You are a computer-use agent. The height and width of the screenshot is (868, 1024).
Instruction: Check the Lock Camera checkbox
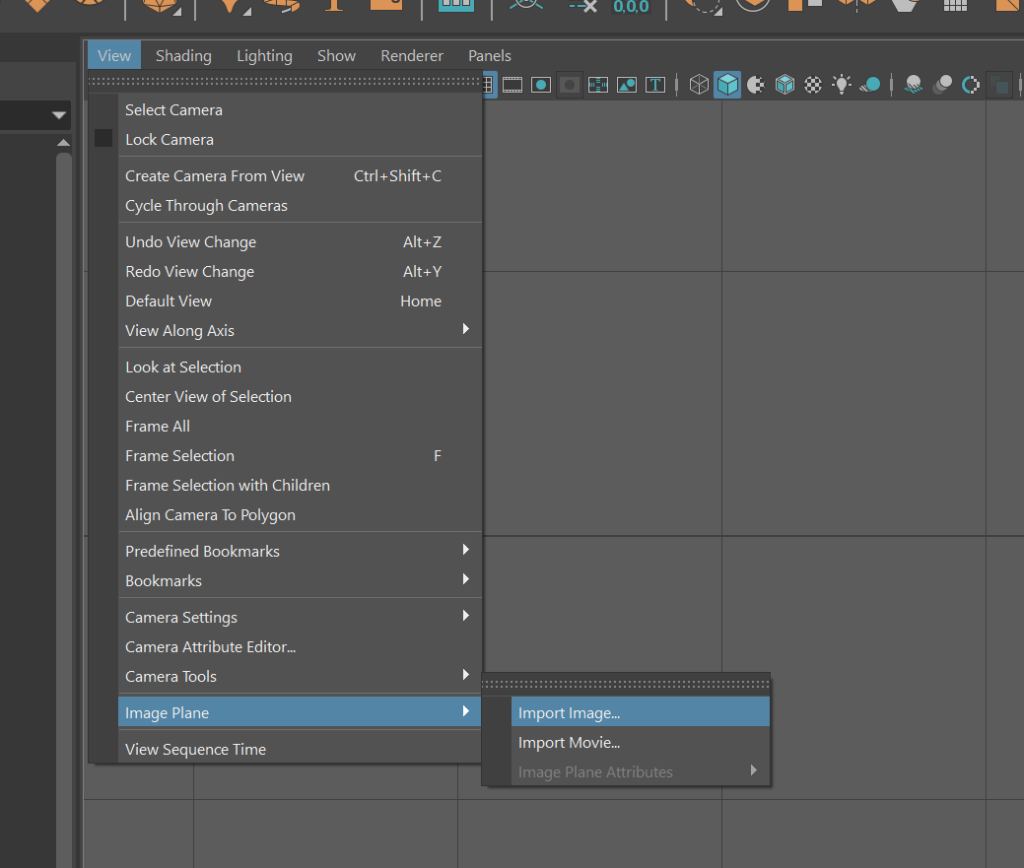[104, 139]
